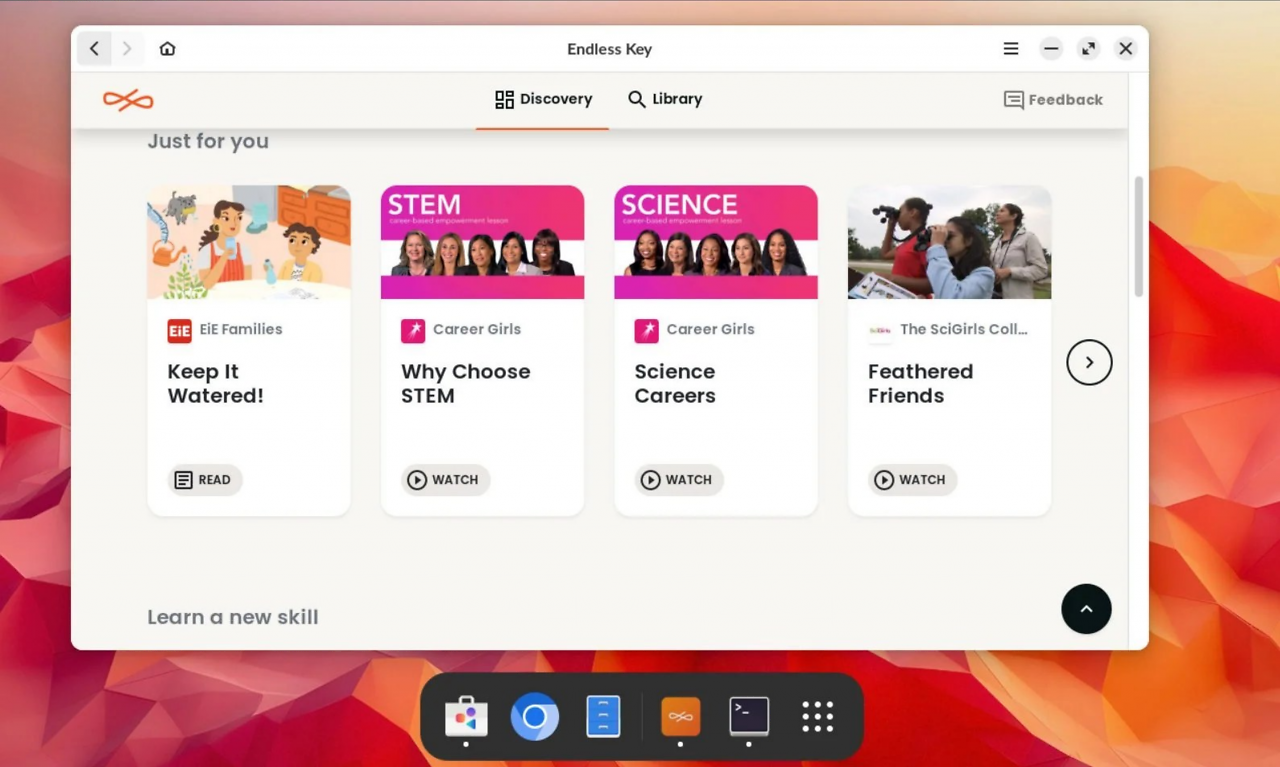The height and width of the screenshot is (767, 1280).
Task: Open the Files manager from the dock
Action: click(603, 716)
